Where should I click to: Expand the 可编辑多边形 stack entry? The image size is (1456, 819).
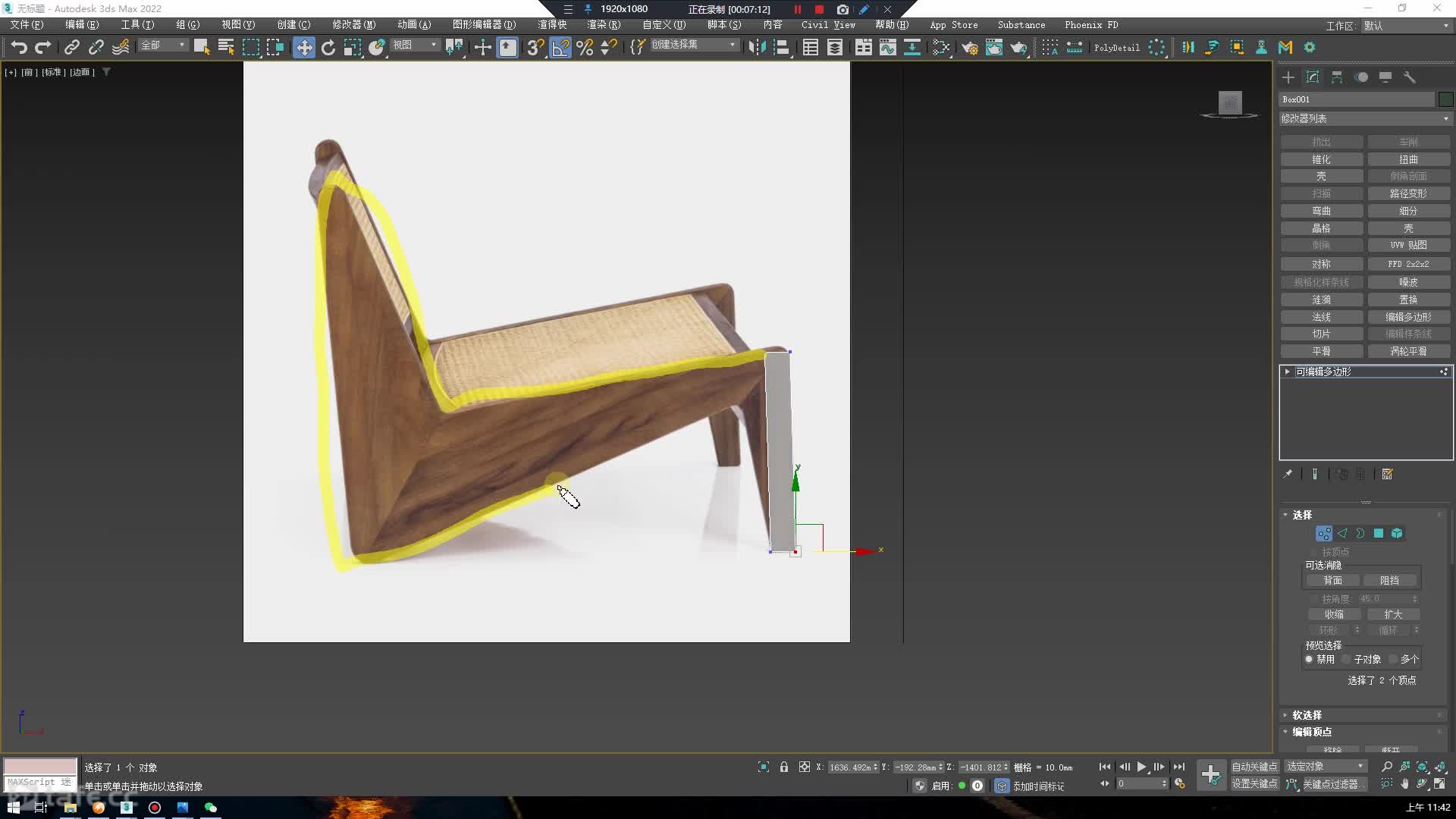tap(1287, 372)
